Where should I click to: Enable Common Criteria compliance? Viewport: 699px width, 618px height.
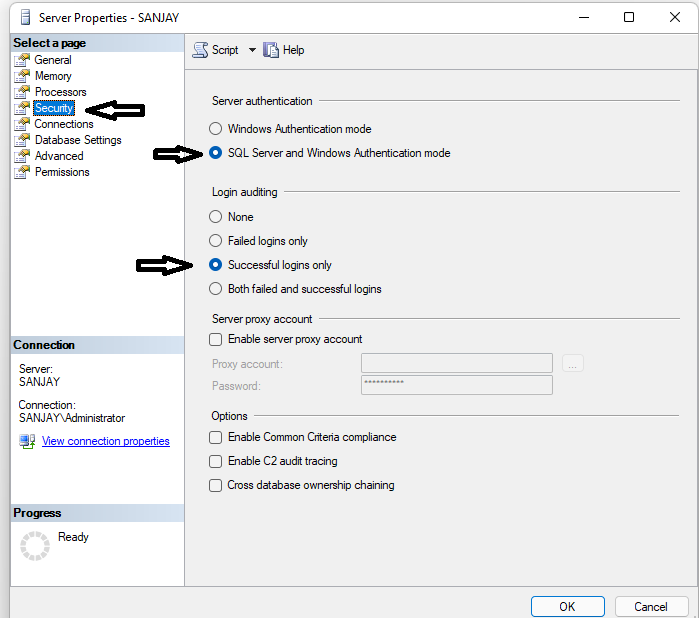point(216,437)
